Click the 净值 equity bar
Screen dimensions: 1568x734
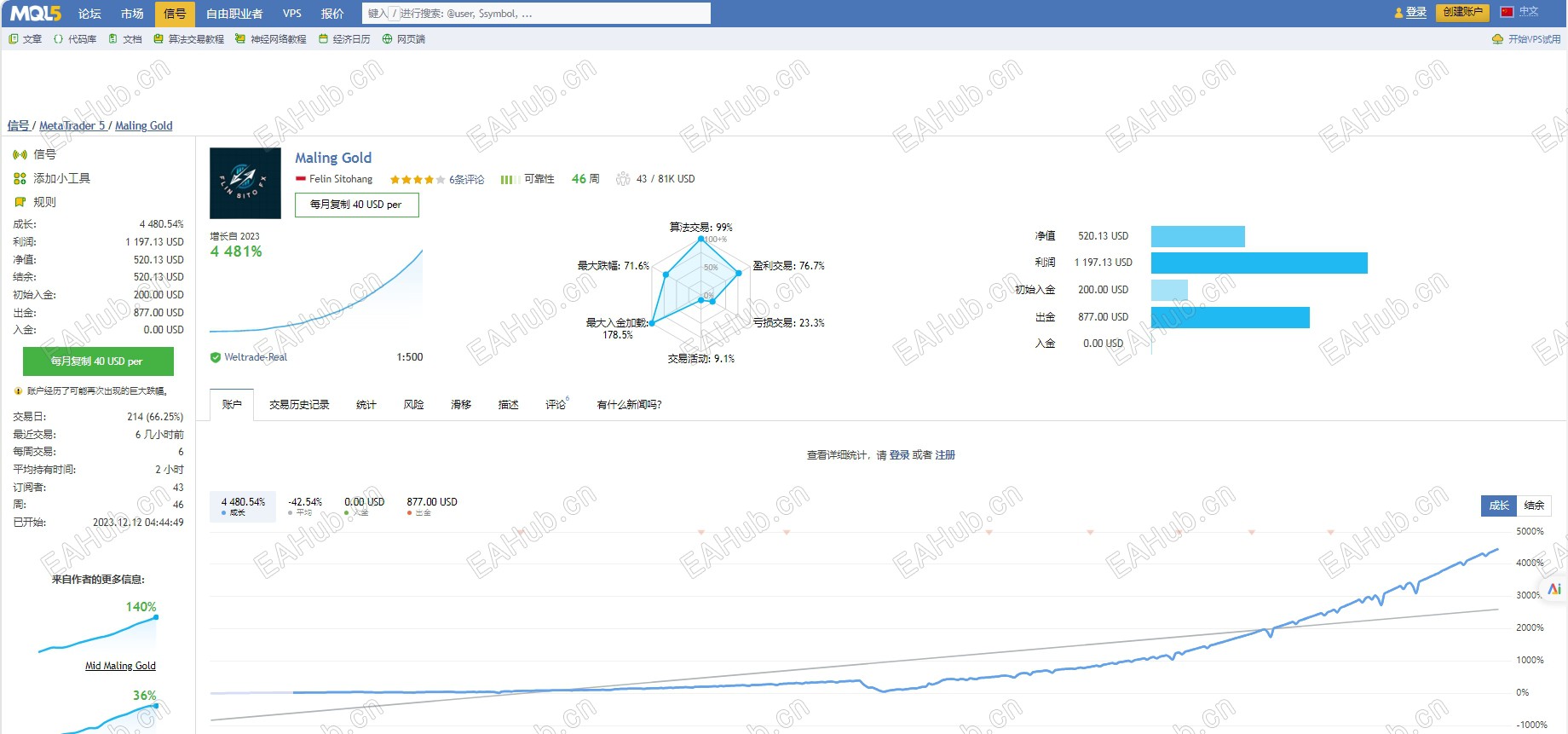click(x=1198, y=236)
